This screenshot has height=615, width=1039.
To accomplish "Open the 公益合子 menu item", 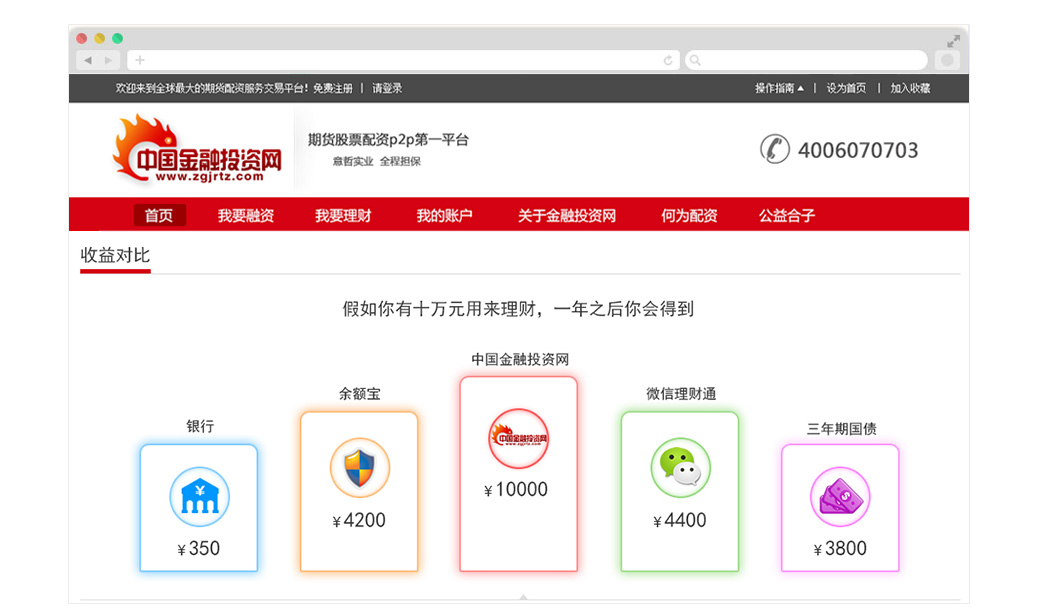I will point(787,215).
